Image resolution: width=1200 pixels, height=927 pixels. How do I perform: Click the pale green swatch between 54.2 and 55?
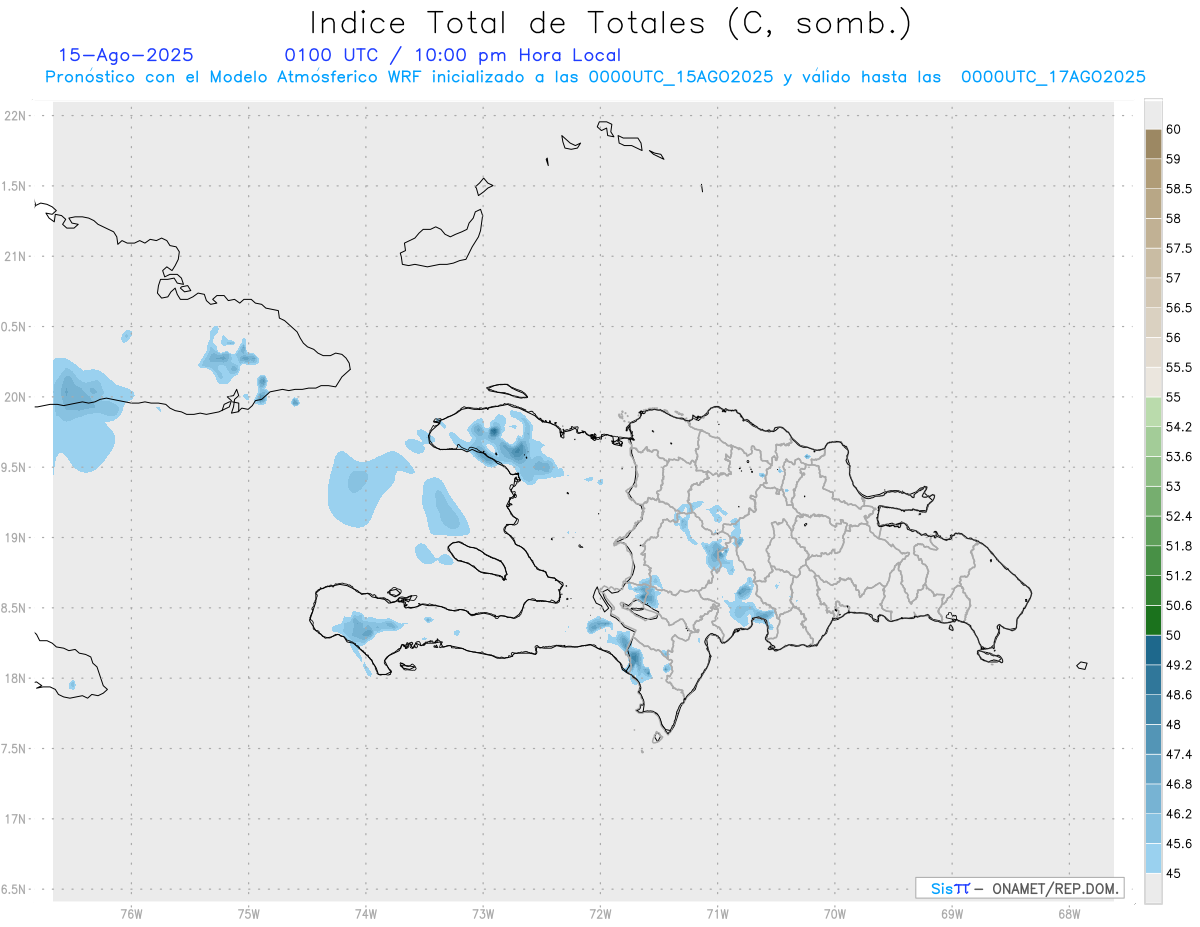(x=1153, y=412)
